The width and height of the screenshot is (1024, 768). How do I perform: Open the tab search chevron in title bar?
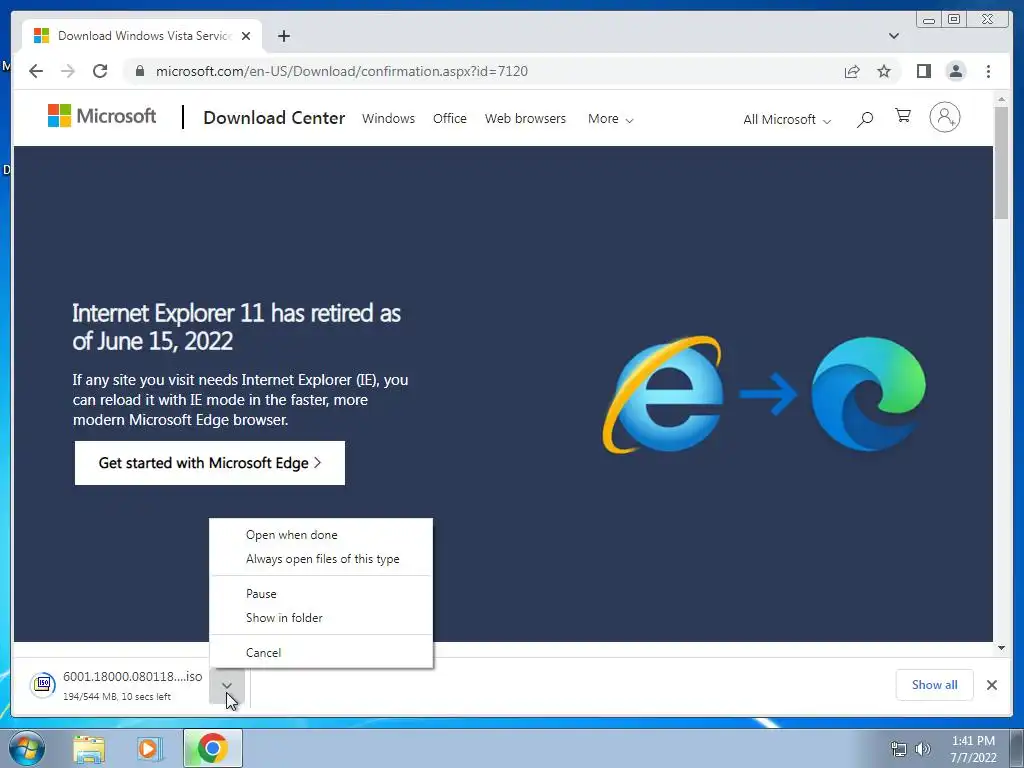point(893,36)
